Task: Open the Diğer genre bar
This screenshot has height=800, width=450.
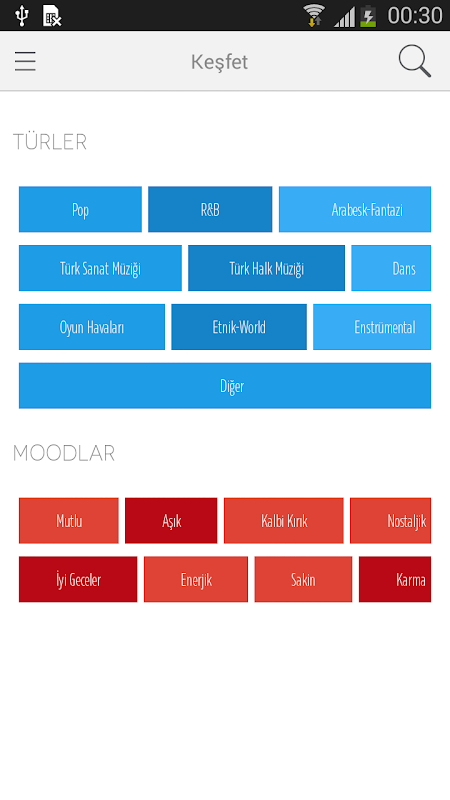Action: coord(225,386)
